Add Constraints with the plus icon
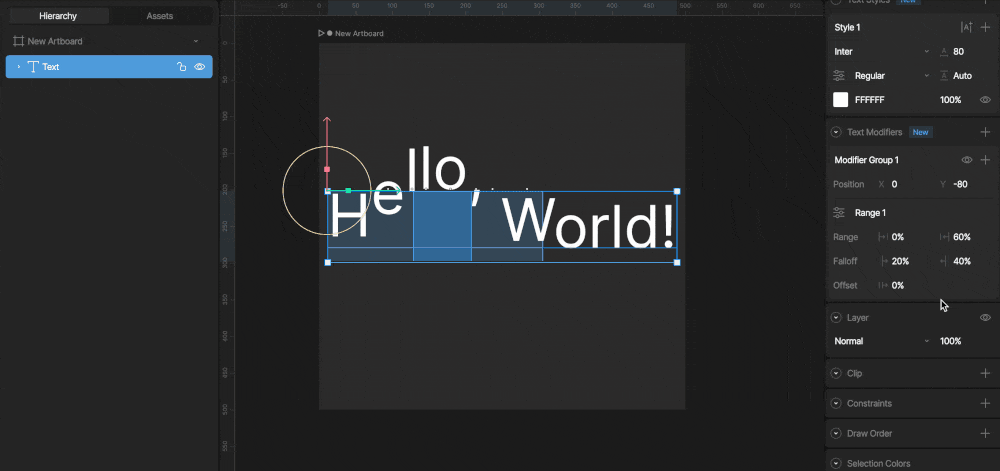 (985, 403)
